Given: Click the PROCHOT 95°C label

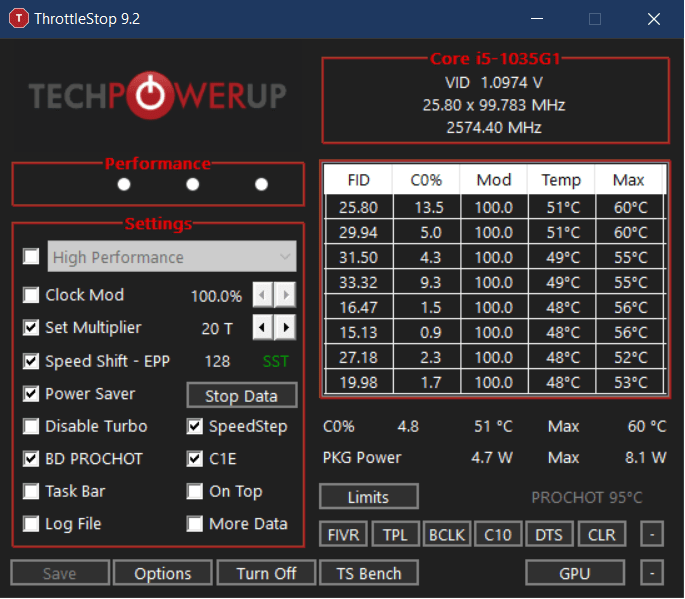Looking at the screenshot, I should point(587,497).
